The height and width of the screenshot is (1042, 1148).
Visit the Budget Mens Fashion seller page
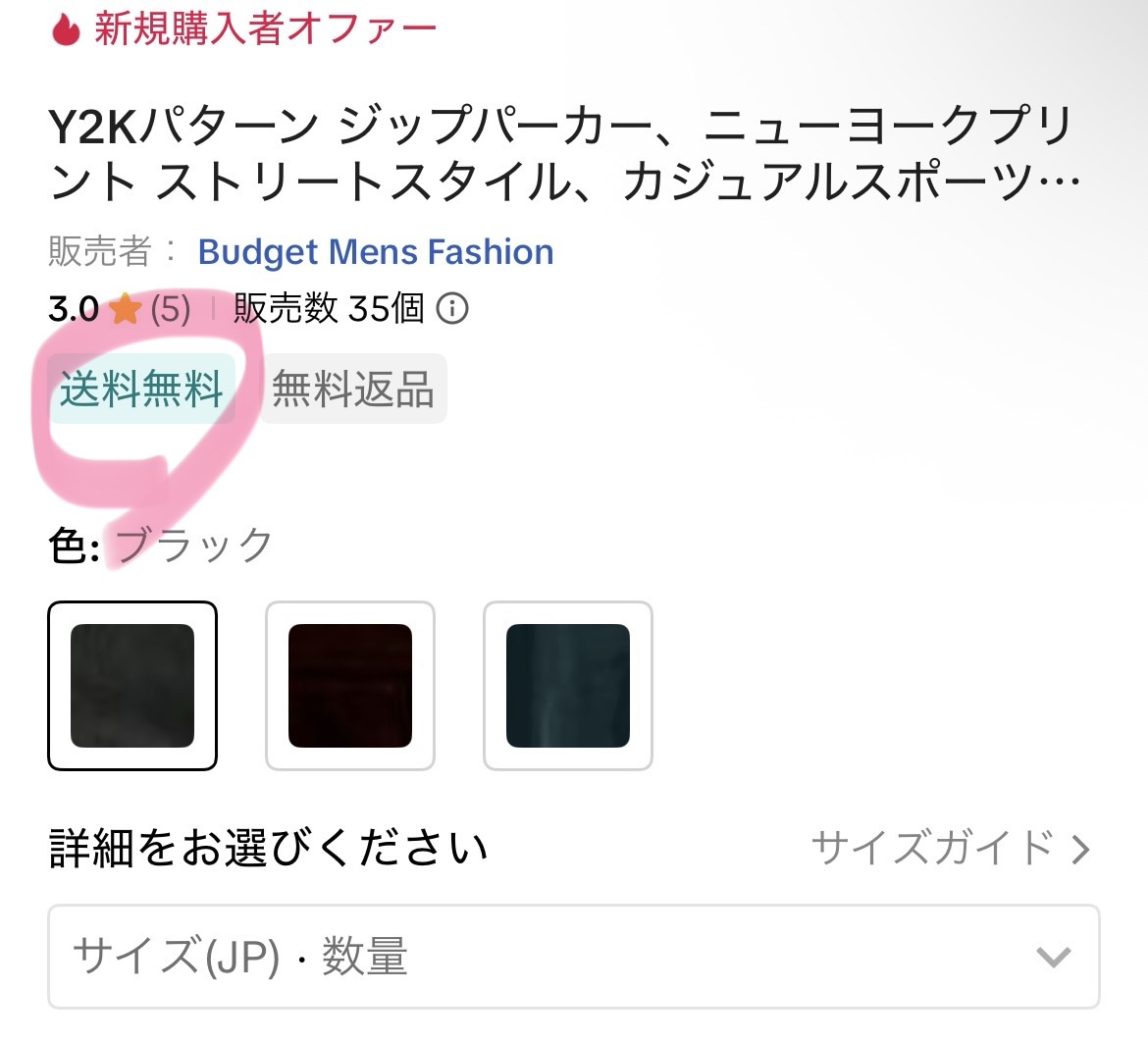[376, 252]
